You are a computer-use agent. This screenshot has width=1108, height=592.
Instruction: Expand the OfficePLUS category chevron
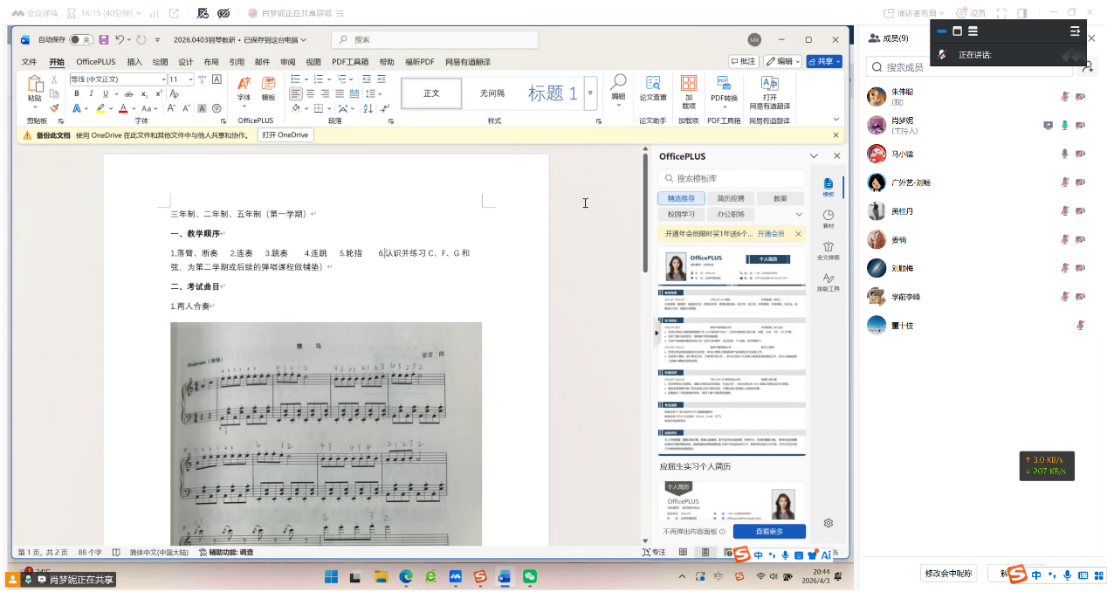click(x=798, y=215)
